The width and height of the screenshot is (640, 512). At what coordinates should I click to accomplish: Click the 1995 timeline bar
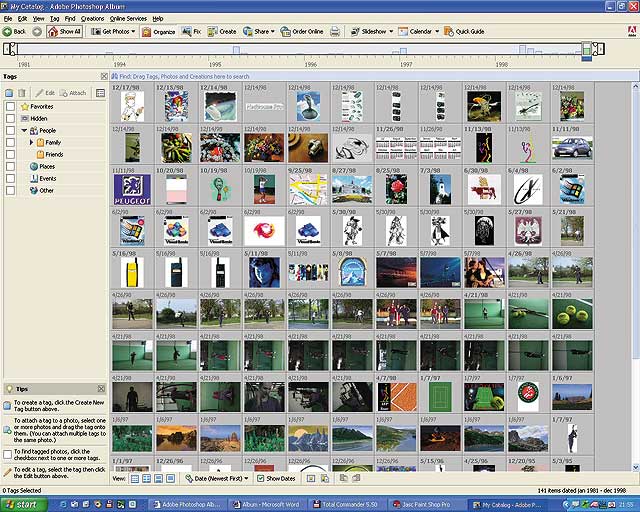coord(236,50)
